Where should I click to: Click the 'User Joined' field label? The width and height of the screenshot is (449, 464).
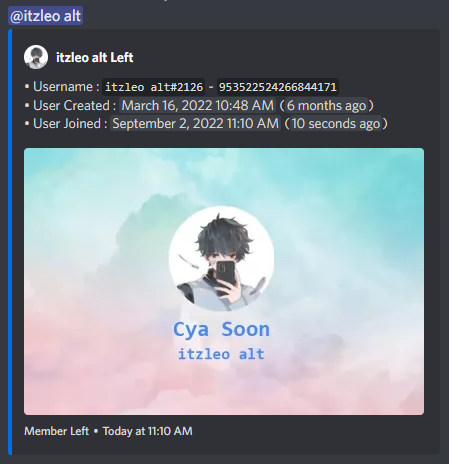(x=67, y=123)
